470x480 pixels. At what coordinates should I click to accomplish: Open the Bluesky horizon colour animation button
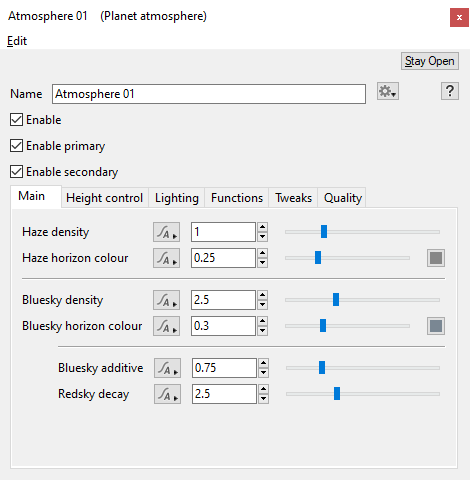click(166, 326)
